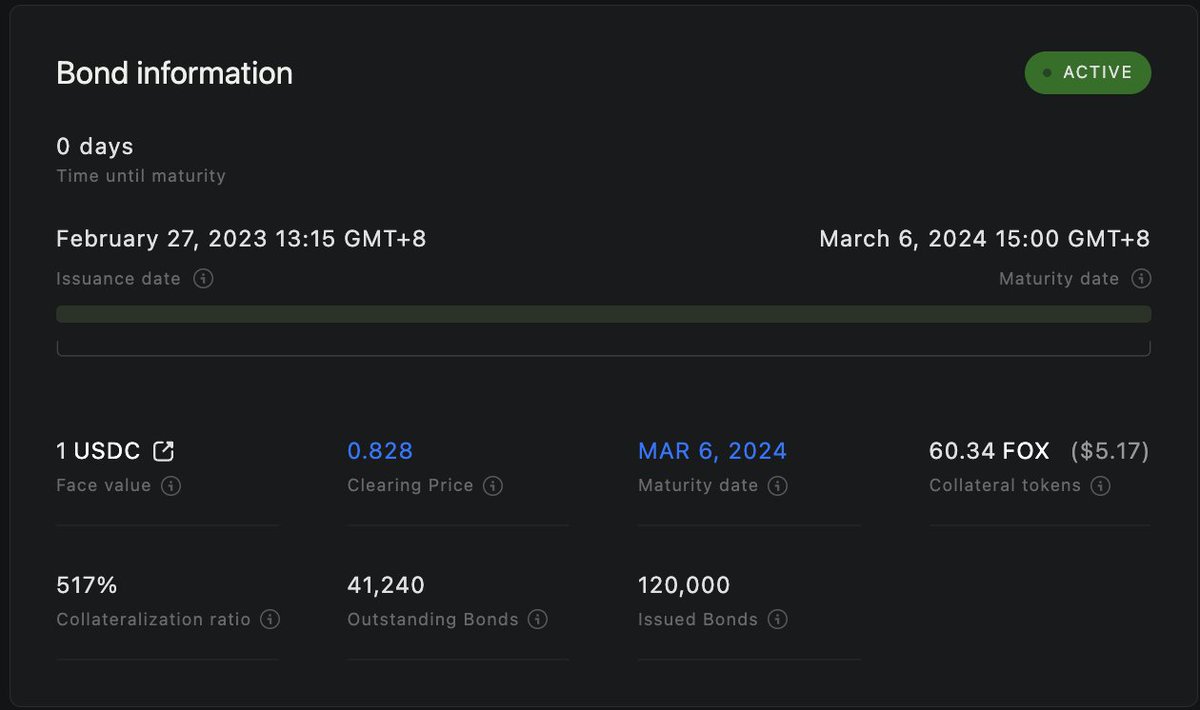The image size is (1200, 710).
Task: Click the 41,240 outstanding bonds value
Action: click(386, 585)
